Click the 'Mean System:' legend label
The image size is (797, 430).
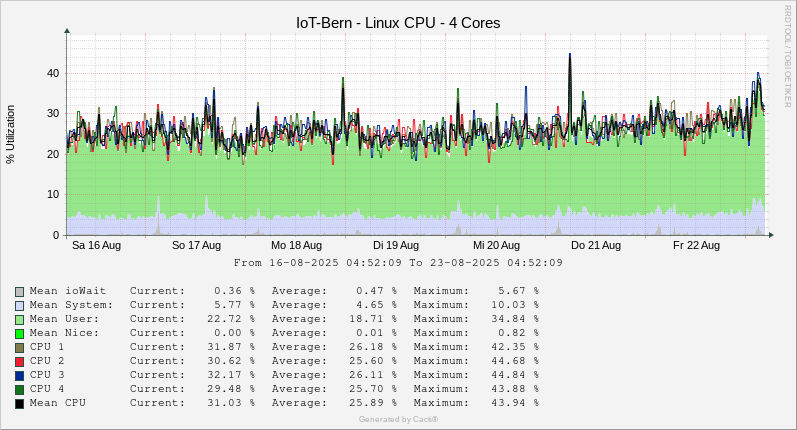click(x=71, y=305)
